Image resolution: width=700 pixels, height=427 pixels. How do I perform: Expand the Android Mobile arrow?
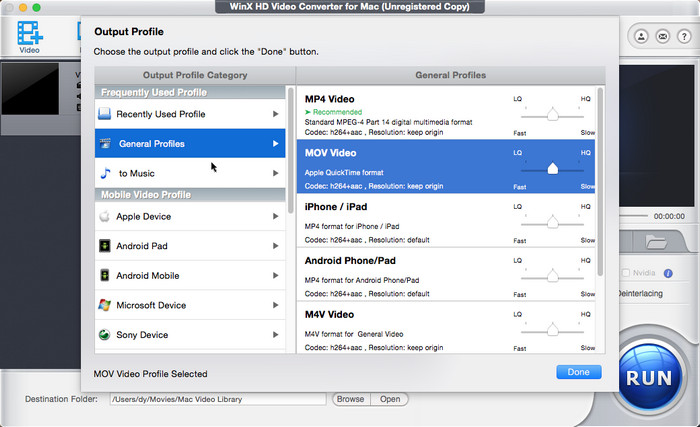[x=275, y=276]
